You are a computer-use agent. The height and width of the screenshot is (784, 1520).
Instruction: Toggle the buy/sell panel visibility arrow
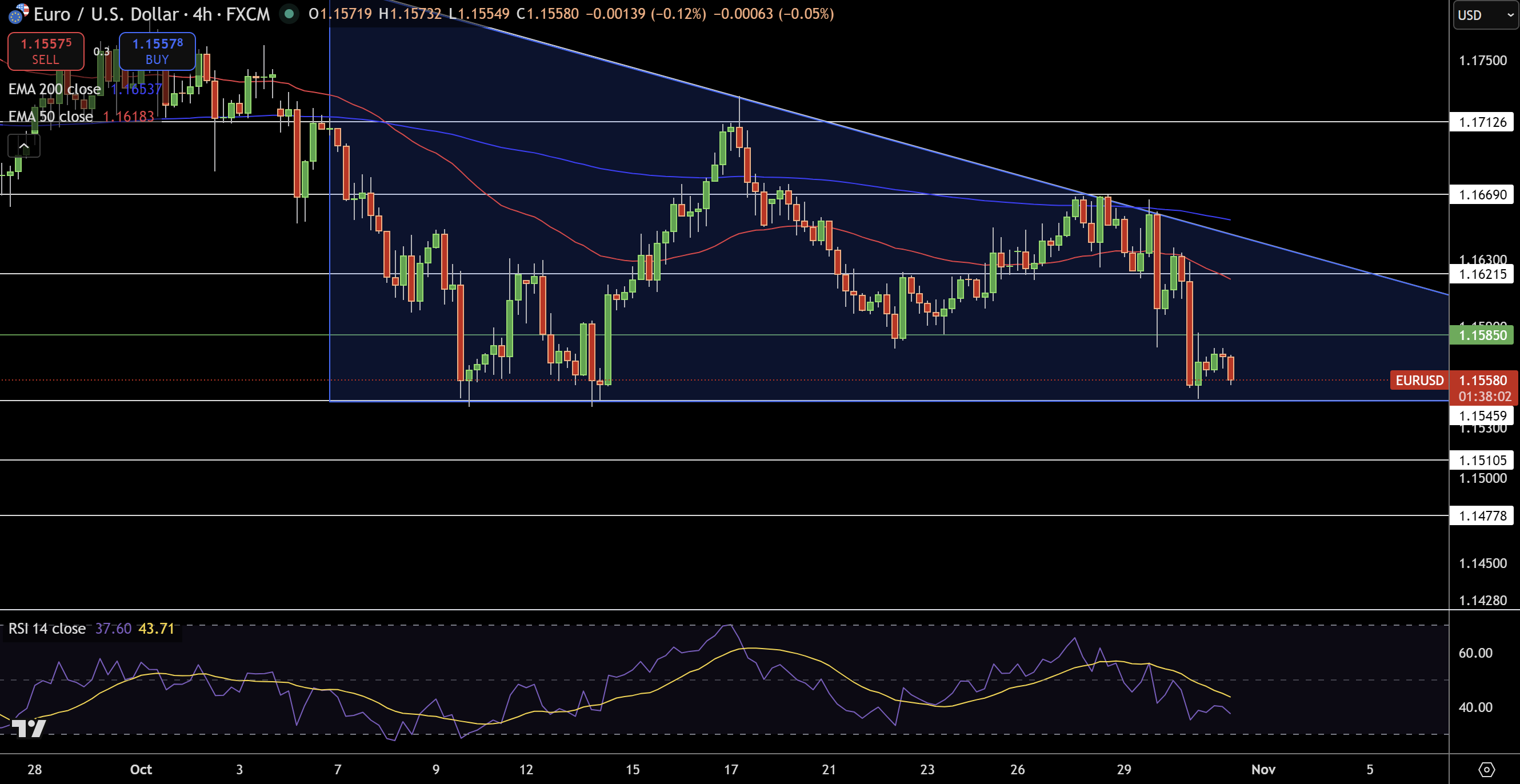pos(23,145)
